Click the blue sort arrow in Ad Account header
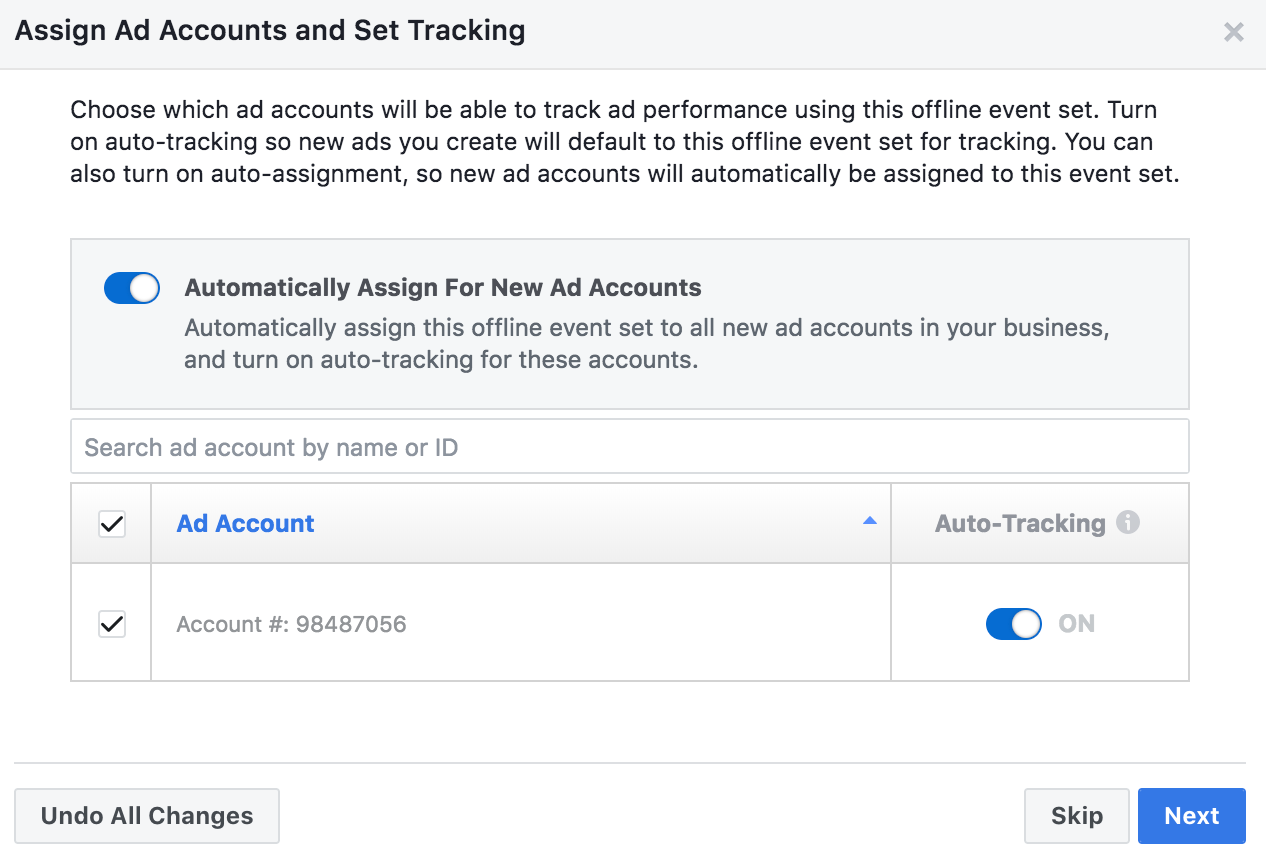This screenshot has width=1266, height=862. (870, 521)
